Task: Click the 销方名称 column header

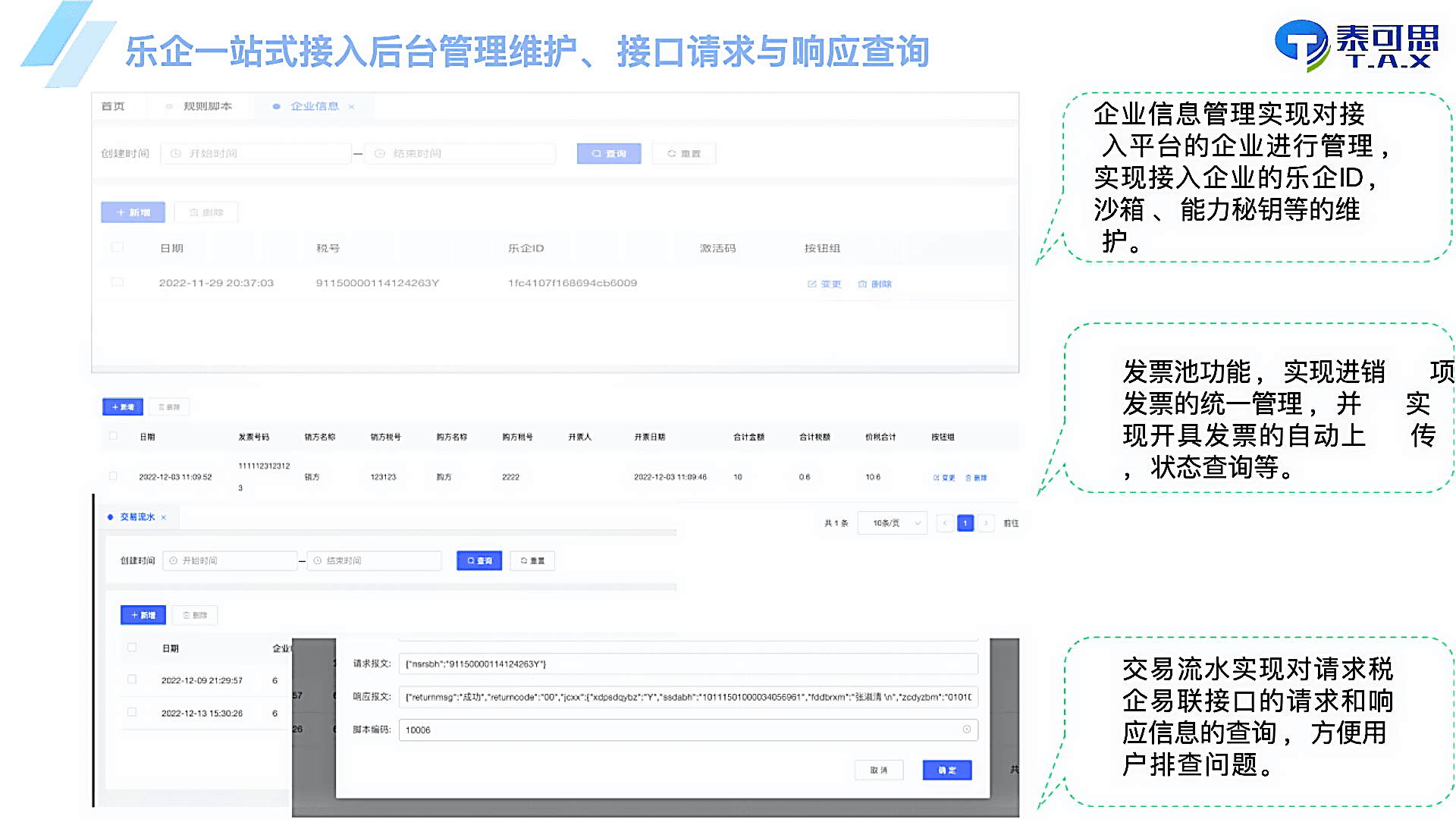Action: (319, 437)
